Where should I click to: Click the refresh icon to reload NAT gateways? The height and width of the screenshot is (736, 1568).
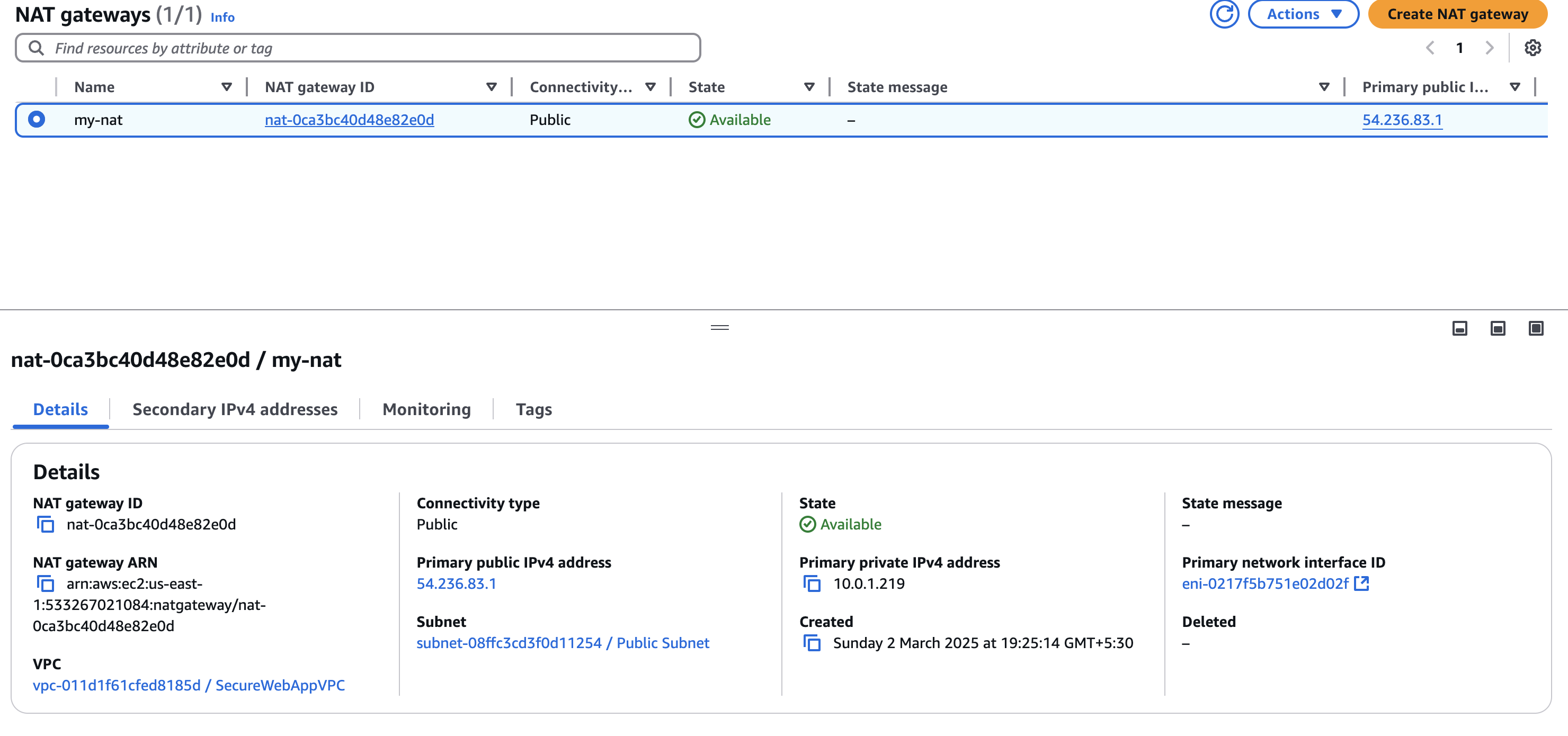(1224, 13)
